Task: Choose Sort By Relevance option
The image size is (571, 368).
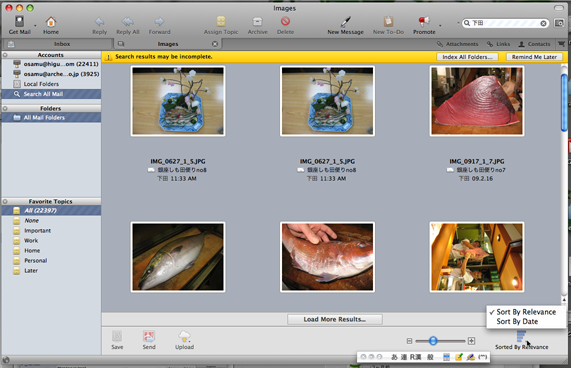Action: [526, 312]
